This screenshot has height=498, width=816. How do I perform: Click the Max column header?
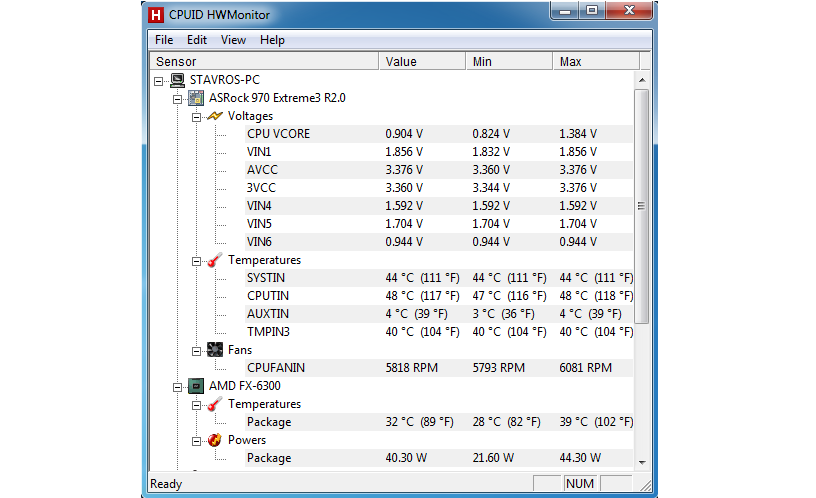[x=596, y=61]
